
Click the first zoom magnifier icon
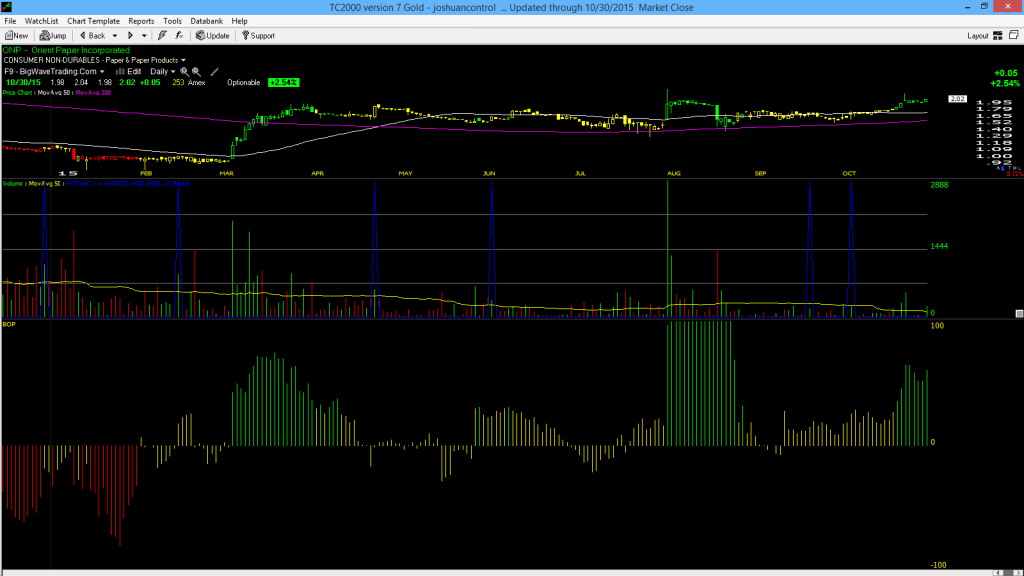pyautogui.click(x=184, y=72)
